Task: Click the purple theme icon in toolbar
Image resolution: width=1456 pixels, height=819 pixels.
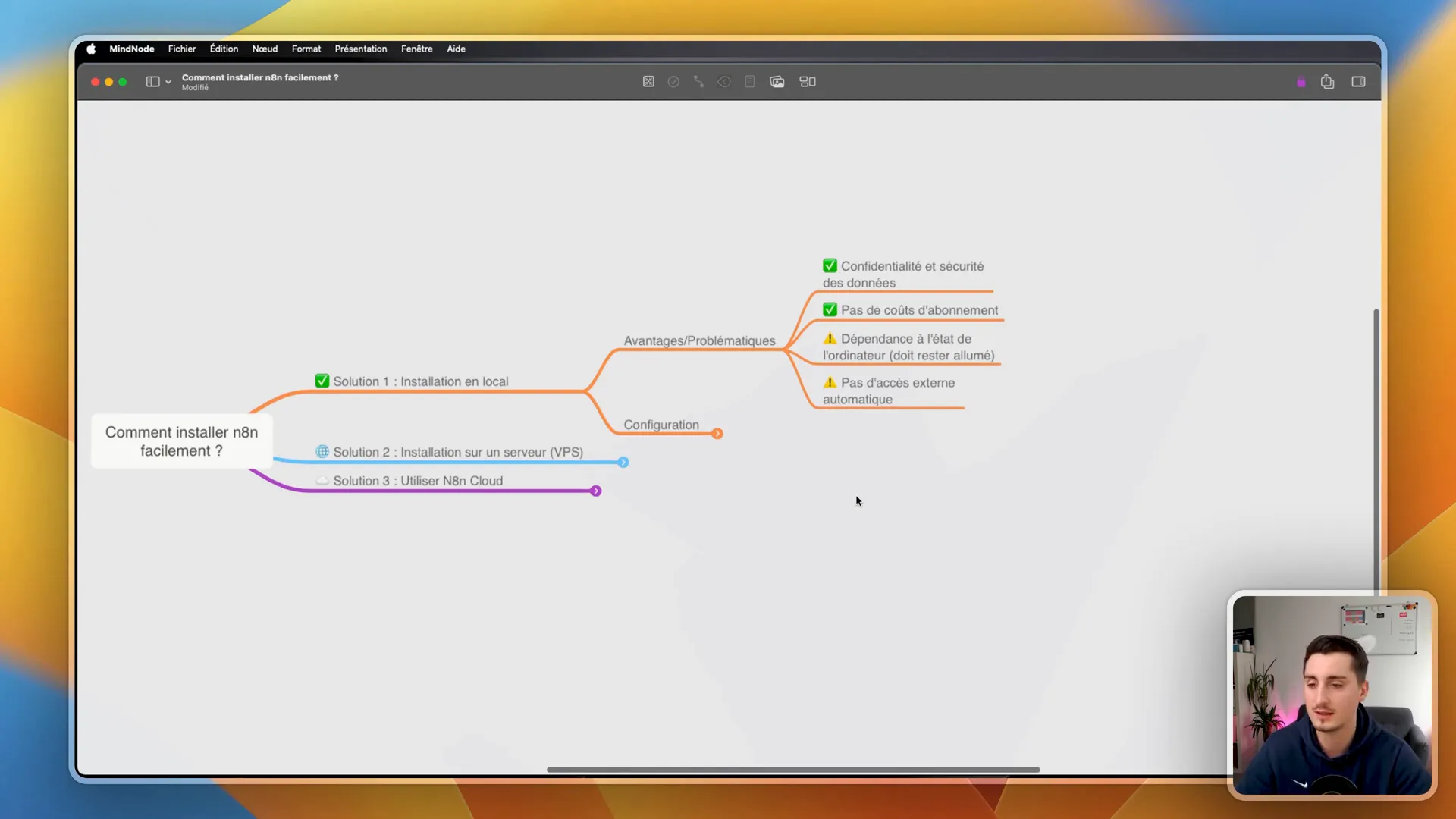Action: pos(1301,82)
